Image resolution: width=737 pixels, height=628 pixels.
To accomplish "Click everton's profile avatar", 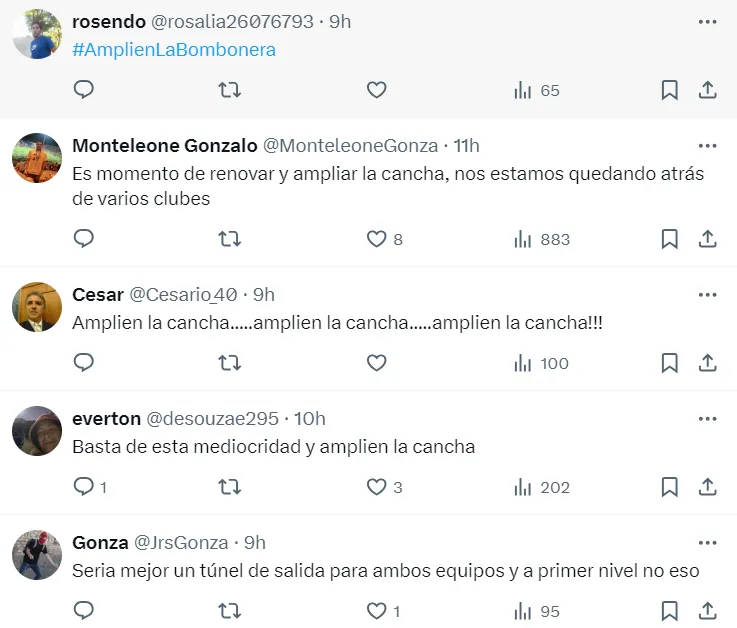I will (37, 431).
